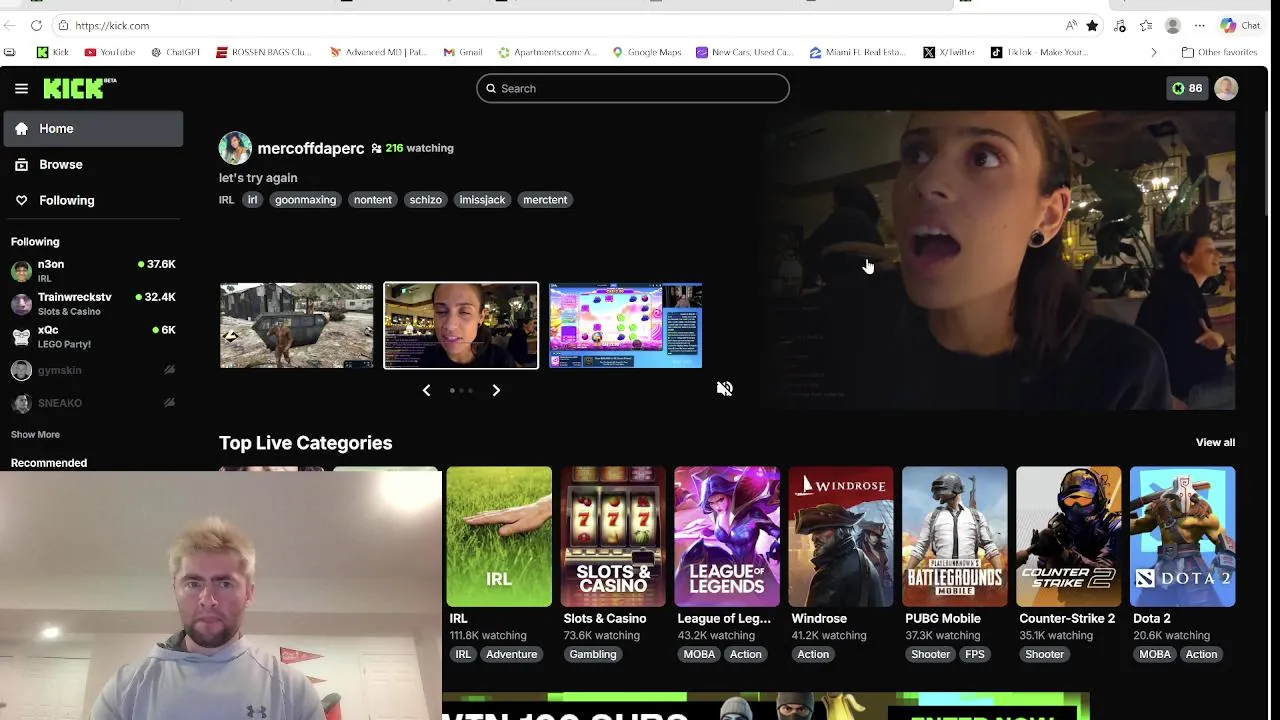The image size is (1280, 720).
Task: Select the 'imissjack' tag
Action: point(482,200)
